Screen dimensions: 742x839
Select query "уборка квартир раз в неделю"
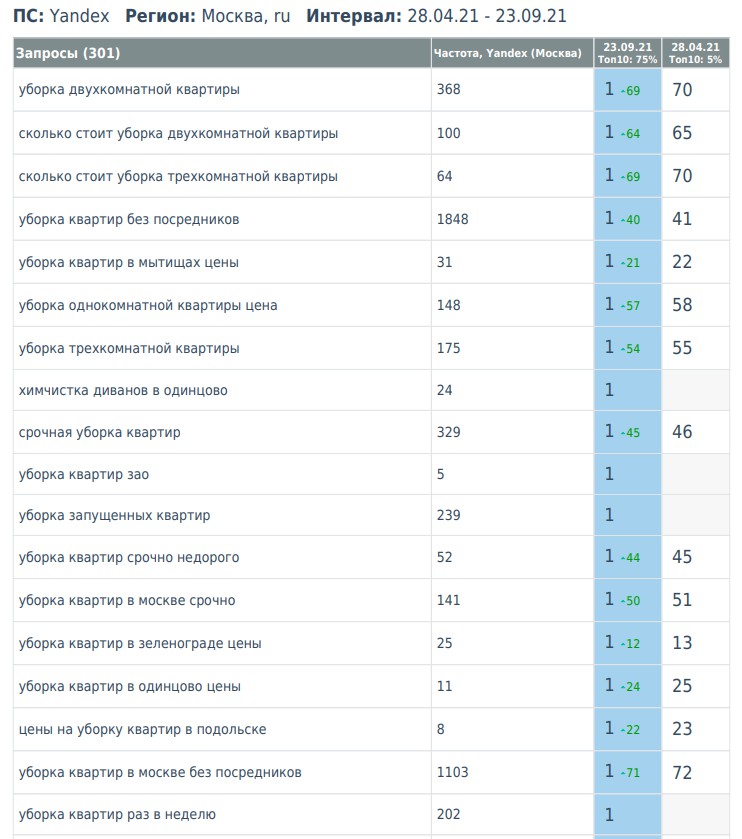[117, 815]
